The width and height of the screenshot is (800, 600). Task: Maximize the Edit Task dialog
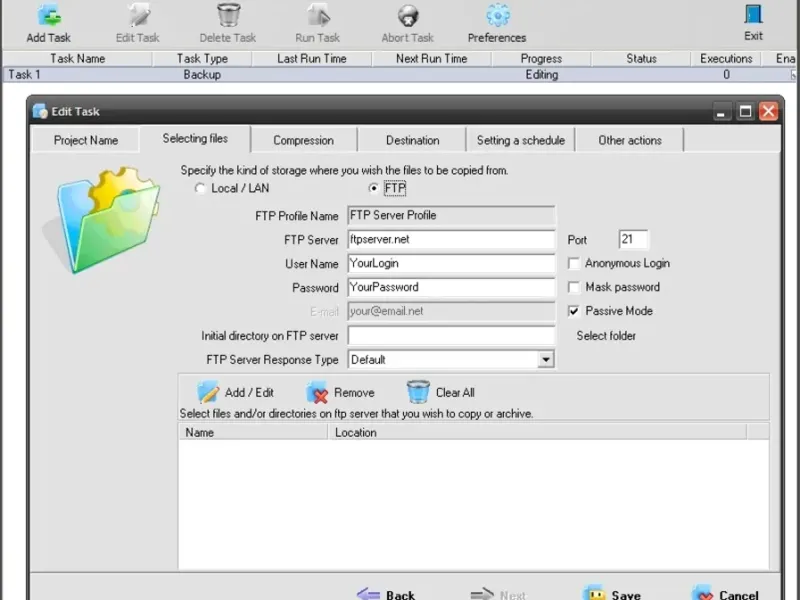[x=745, y=111]
